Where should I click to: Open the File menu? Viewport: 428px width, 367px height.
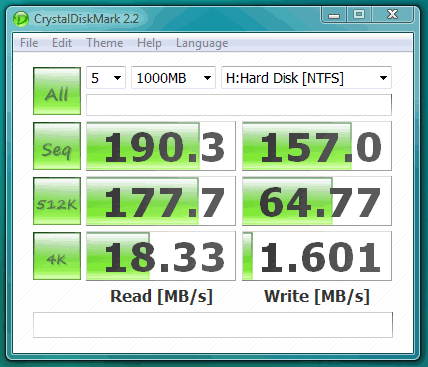point(29,43)
